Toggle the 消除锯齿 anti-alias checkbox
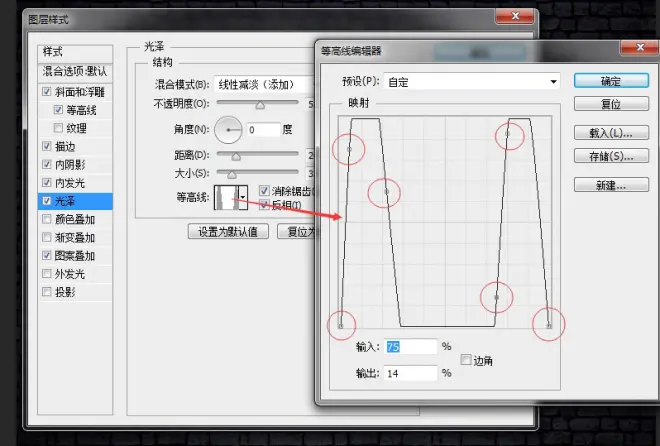Image resolution: width=660 pixels, height=446 pixels. (264, 190)
